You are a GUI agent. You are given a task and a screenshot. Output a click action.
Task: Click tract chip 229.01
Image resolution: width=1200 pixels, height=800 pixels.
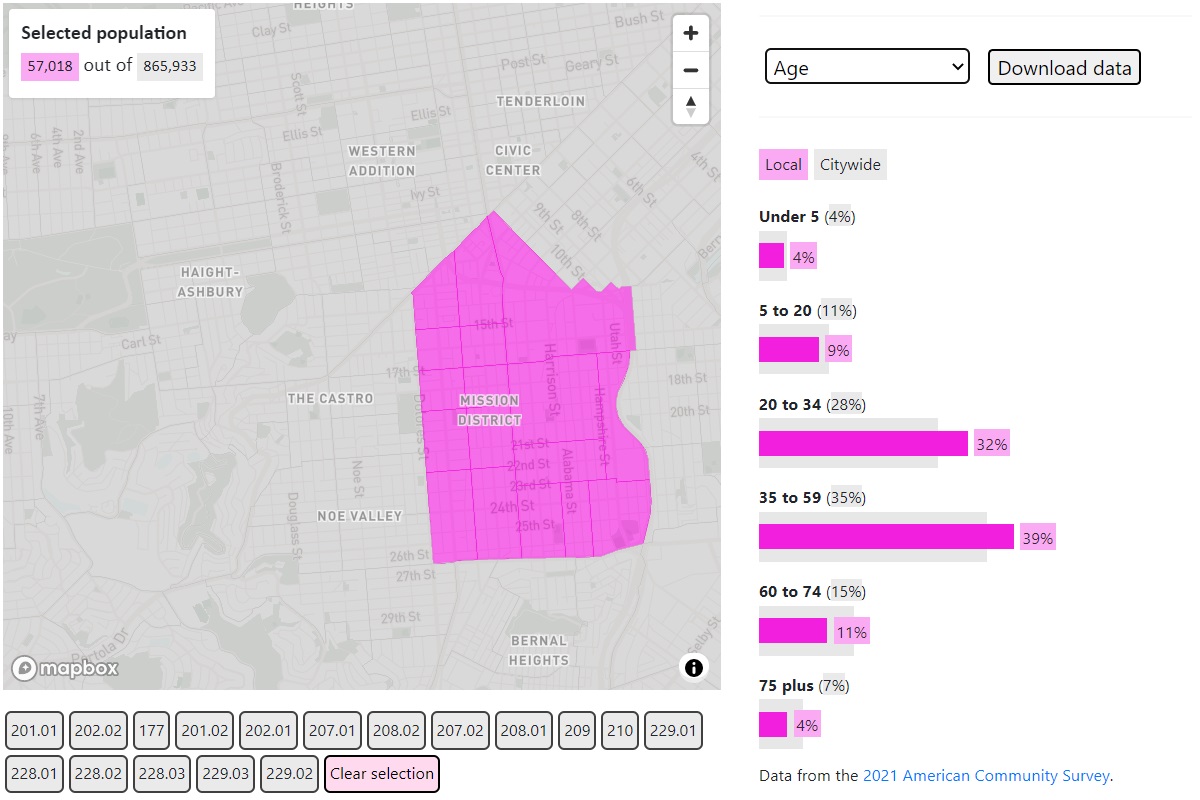(x=673, y=731)
